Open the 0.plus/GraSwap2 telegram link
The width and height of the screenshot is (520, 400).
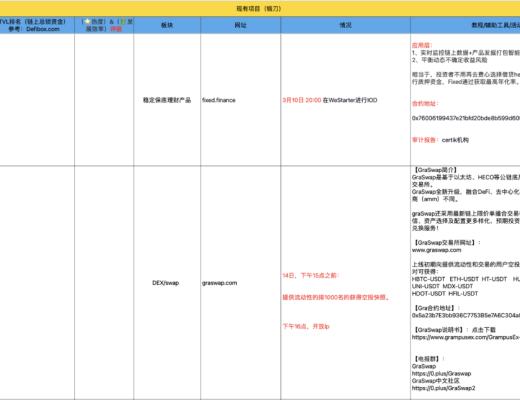pos(443,388)
